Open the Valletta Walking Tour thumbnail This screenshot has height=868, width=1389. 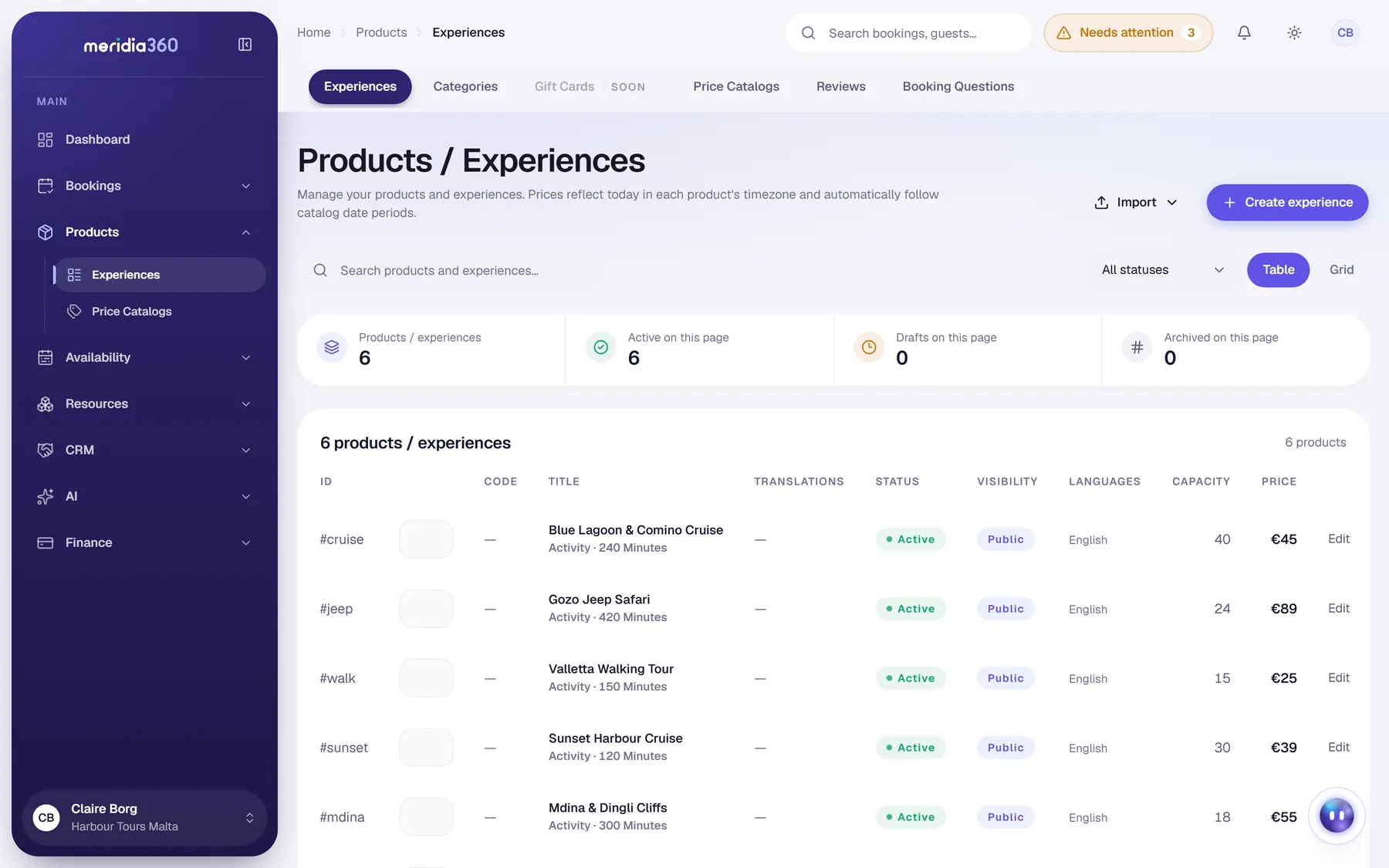[x=426, y=677]
